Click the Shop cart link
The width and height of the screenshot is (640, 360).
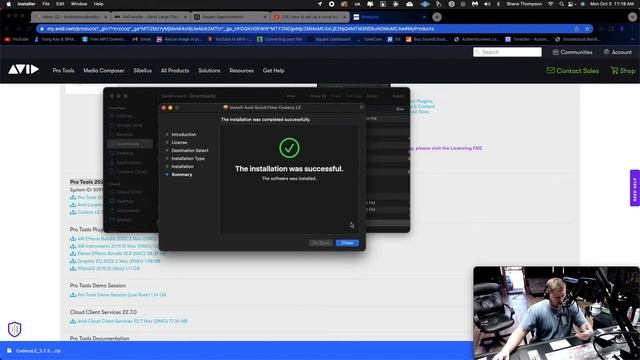coord(623,71)
